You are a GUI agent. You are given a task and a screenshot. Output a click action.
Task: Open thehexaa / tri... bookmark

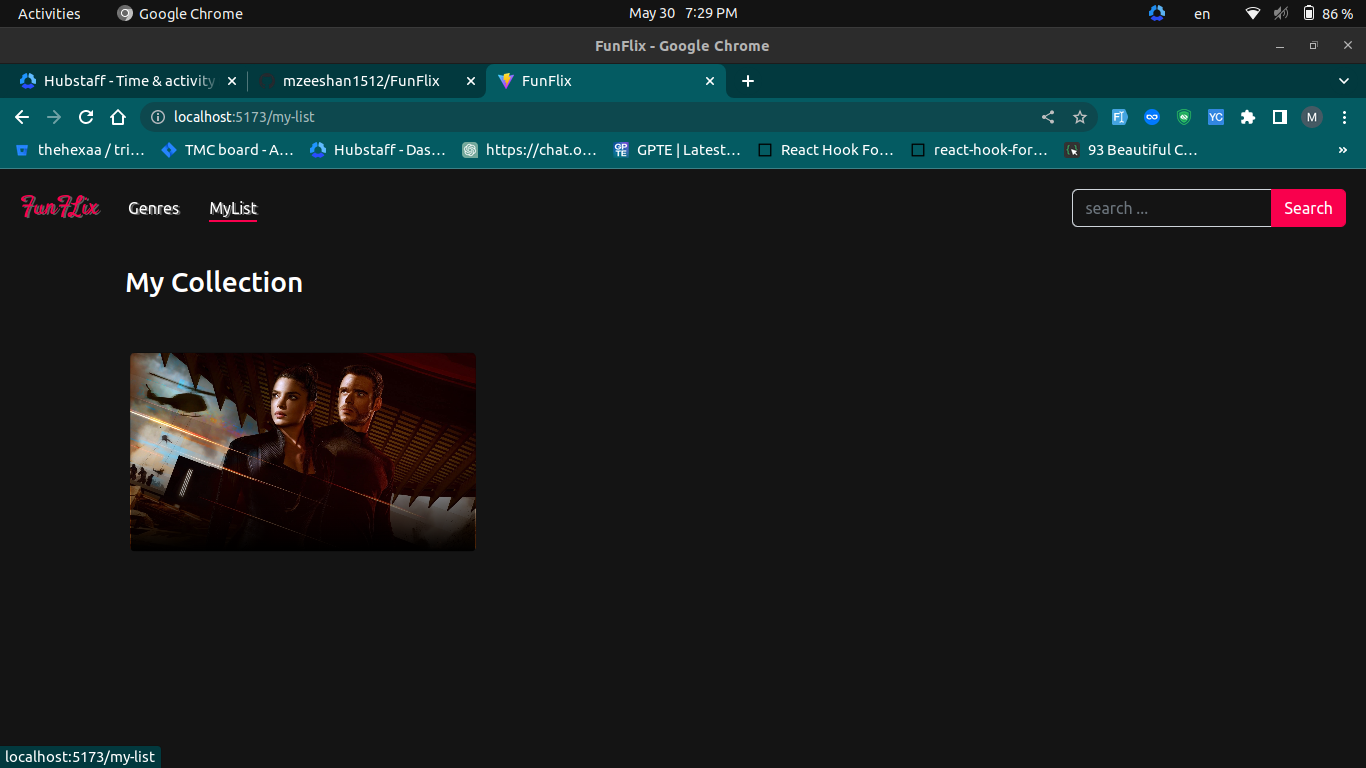(80, 150)
